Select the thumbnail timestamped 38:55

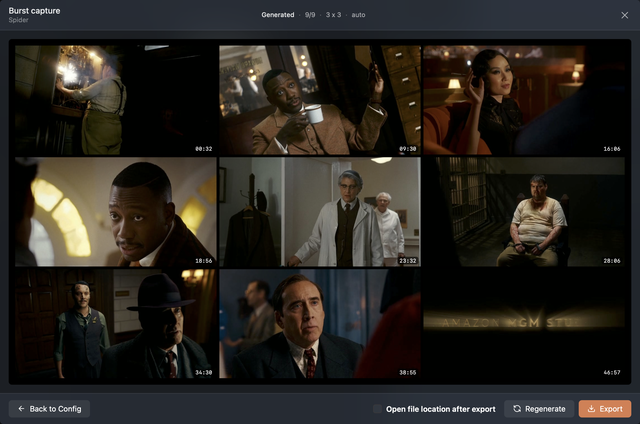(320, 324)
